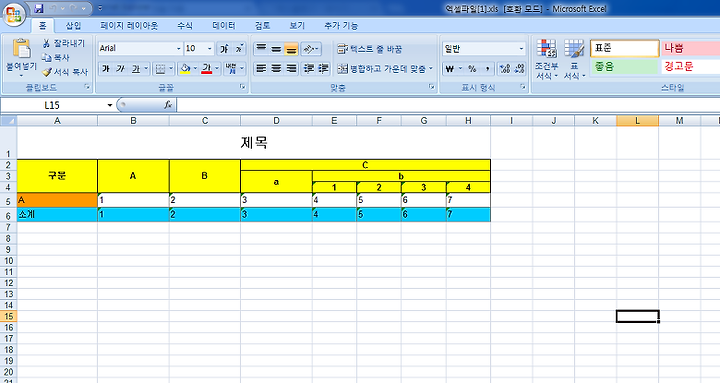720x383 pixels.
Task: Apply percent style
Action: 472,69
